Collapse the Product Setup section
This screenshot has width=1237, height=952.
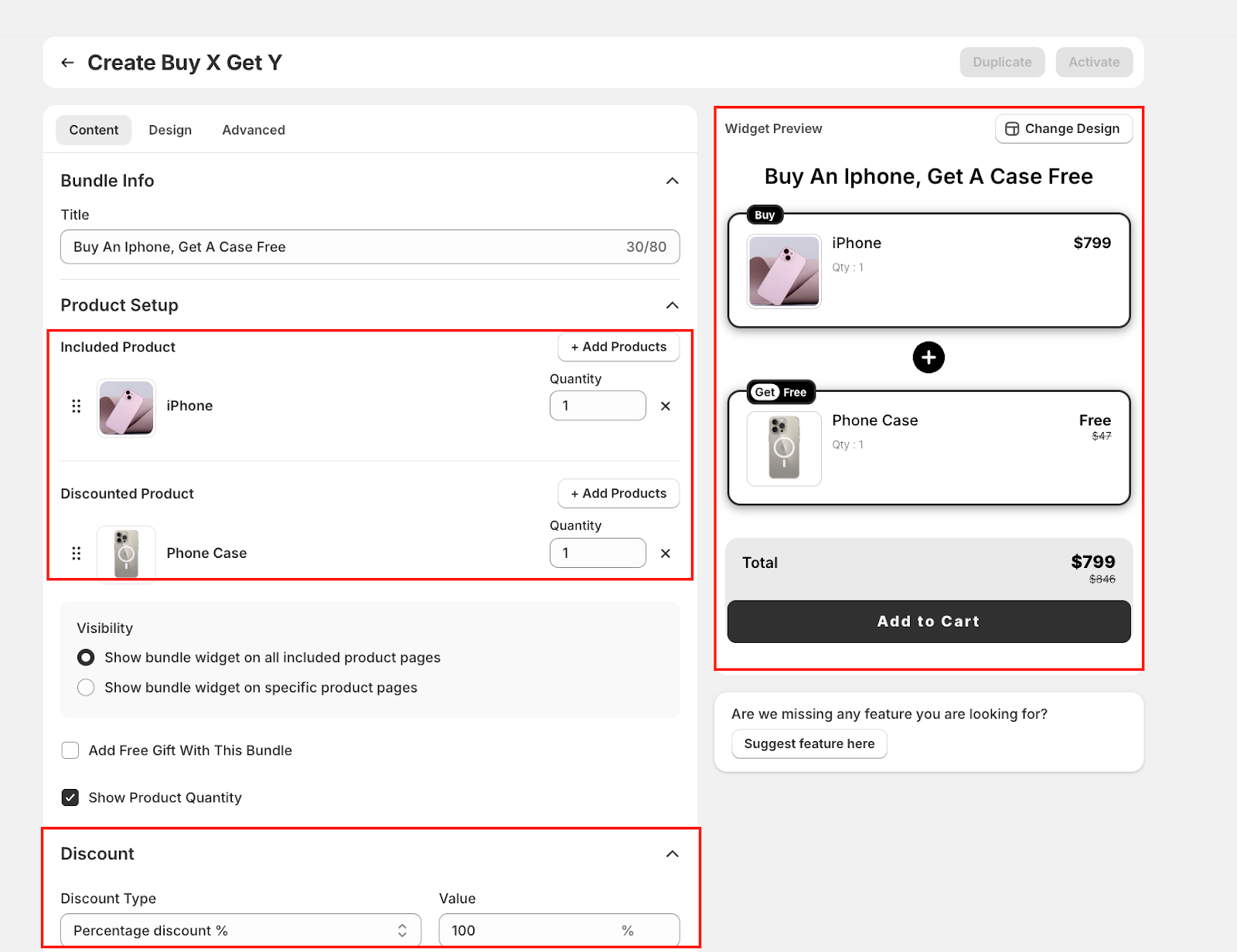pos(672,305)
